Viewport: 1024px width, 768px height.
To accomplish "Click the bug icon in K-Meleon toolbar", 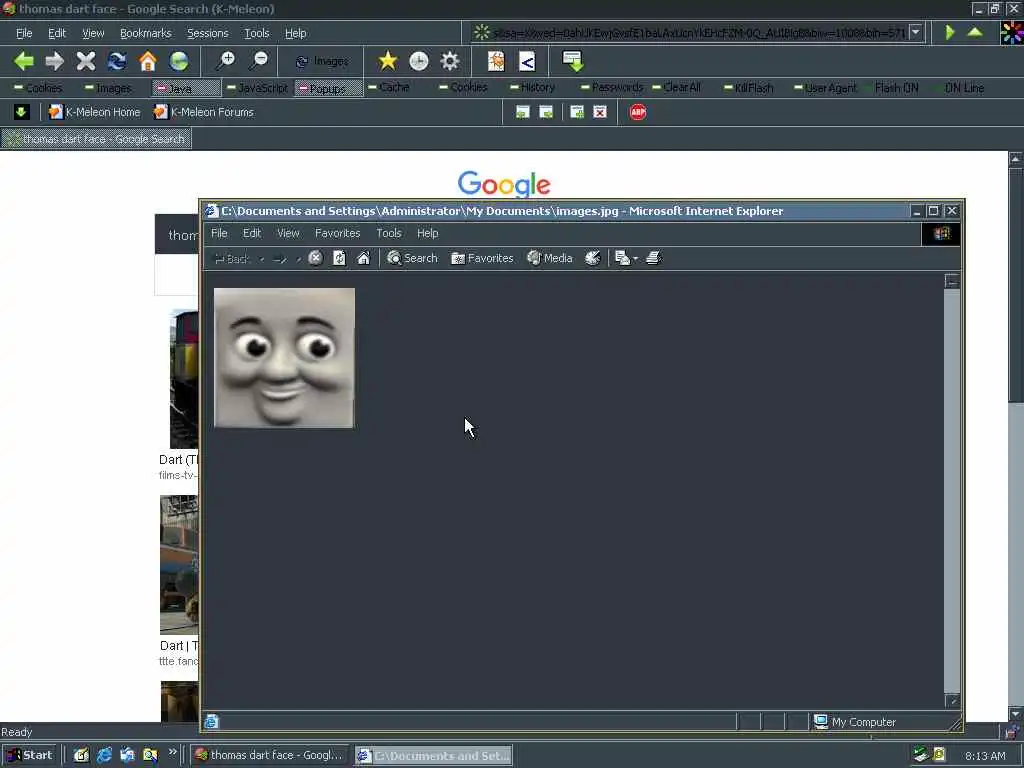I will pos(496,61).
